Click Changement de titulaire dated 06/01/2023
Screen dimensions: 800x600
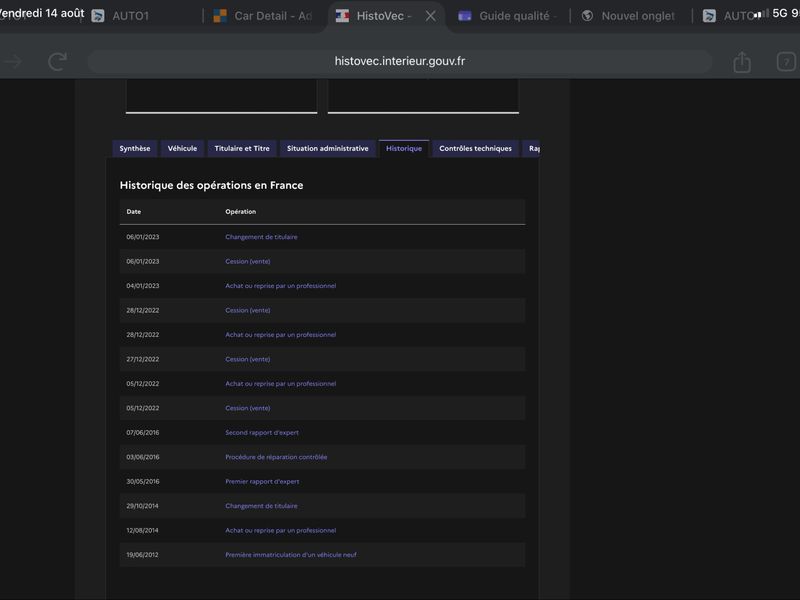click(261, 237)
